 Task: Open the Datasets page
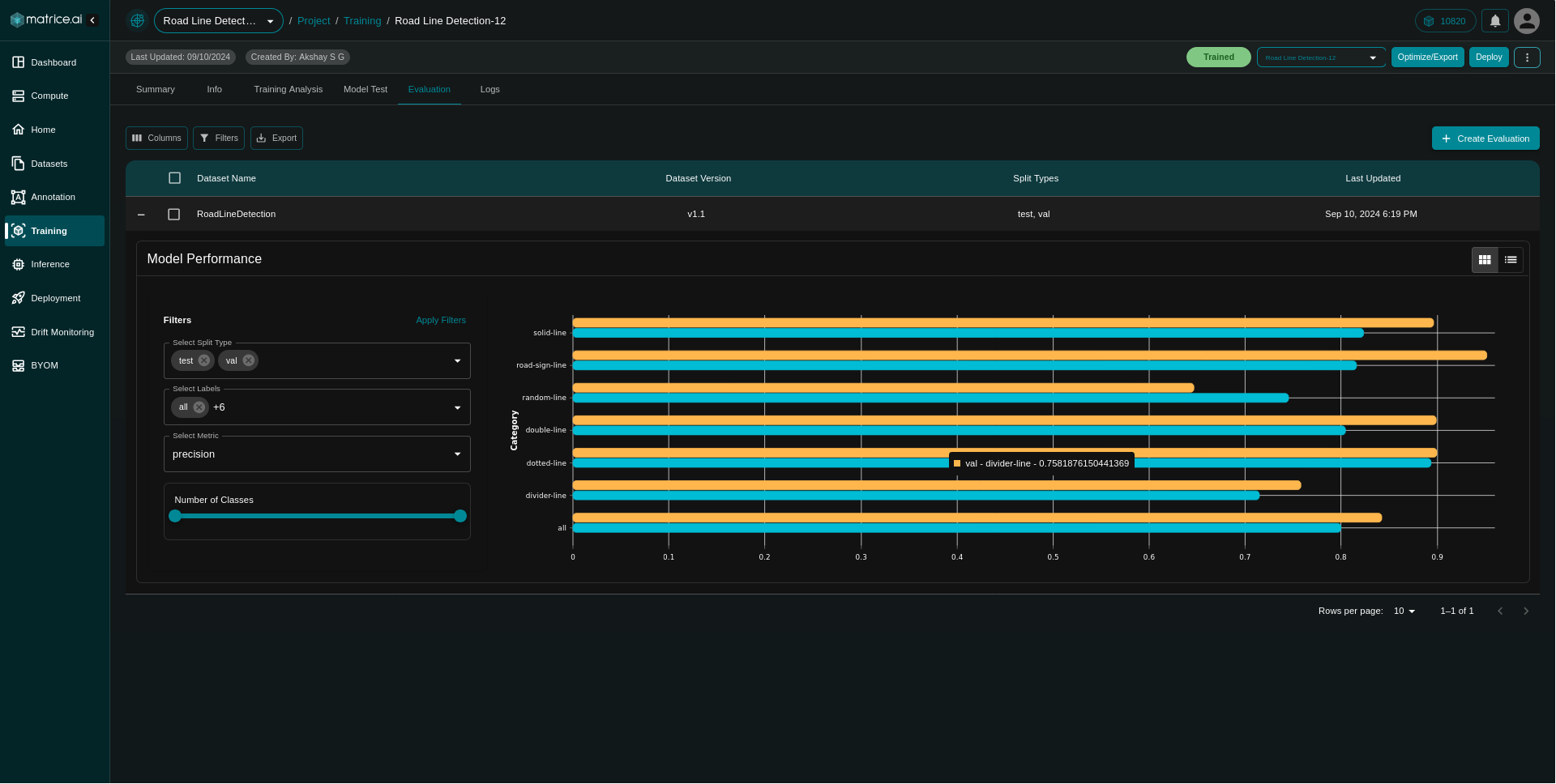point(54,164)
